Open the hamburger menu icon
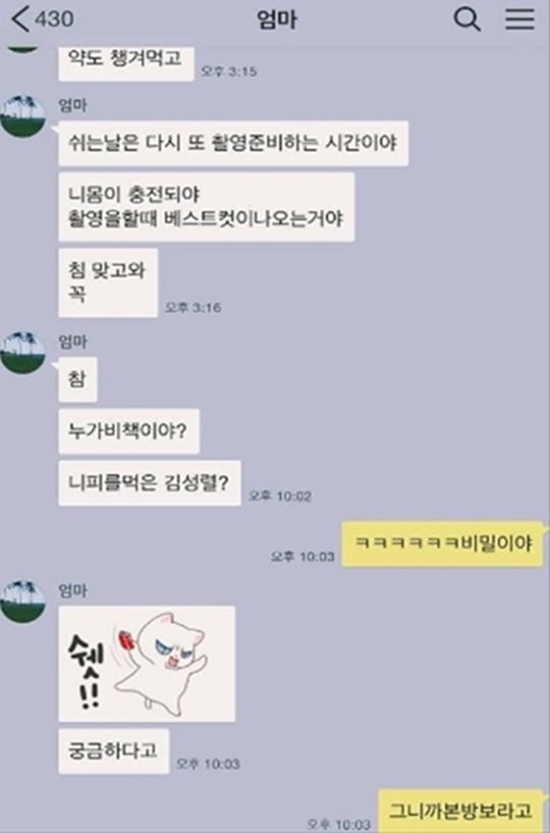 [519, 19]
